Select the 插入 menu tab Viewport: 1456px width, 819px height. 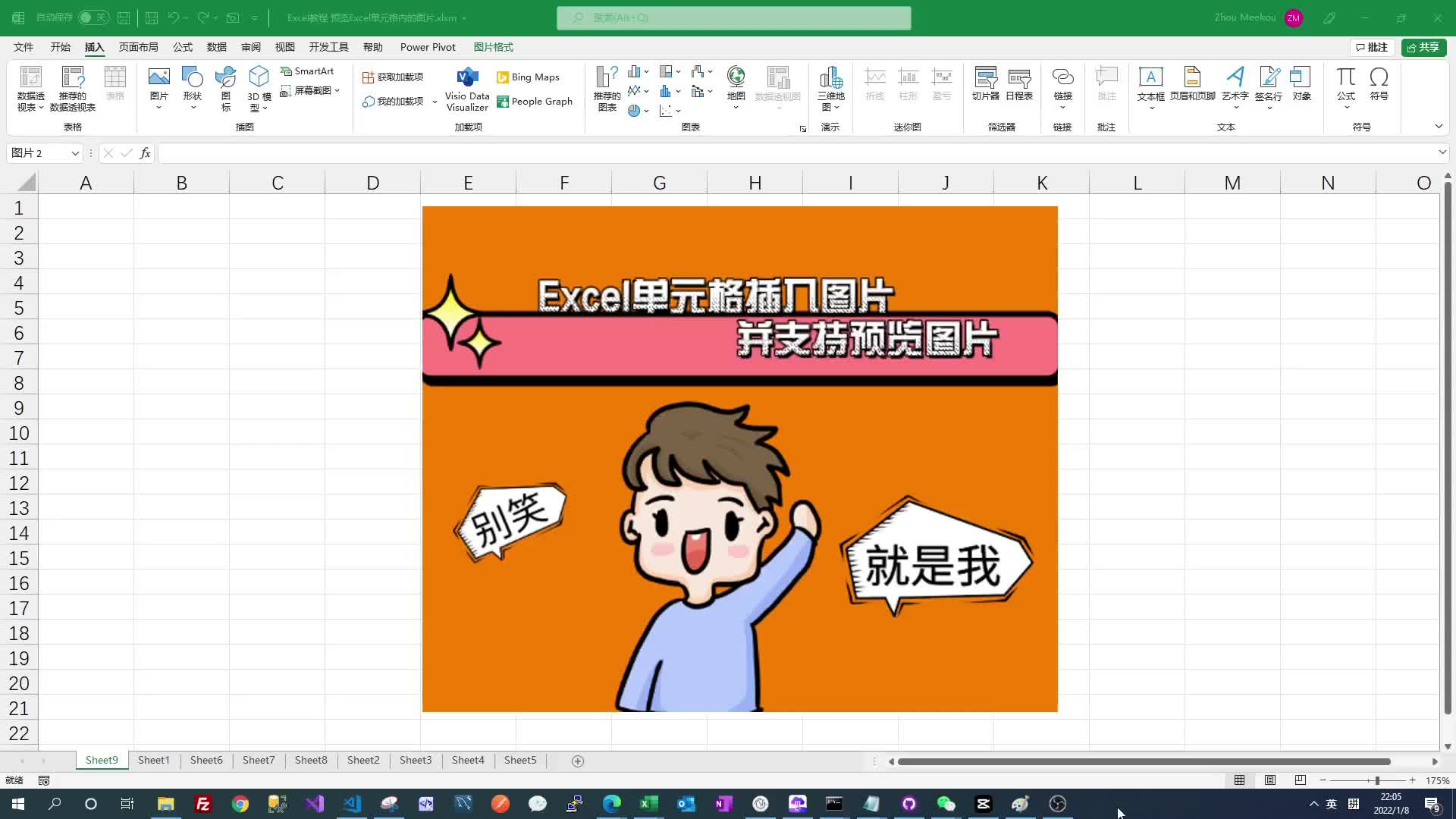[x=94, y=47]
